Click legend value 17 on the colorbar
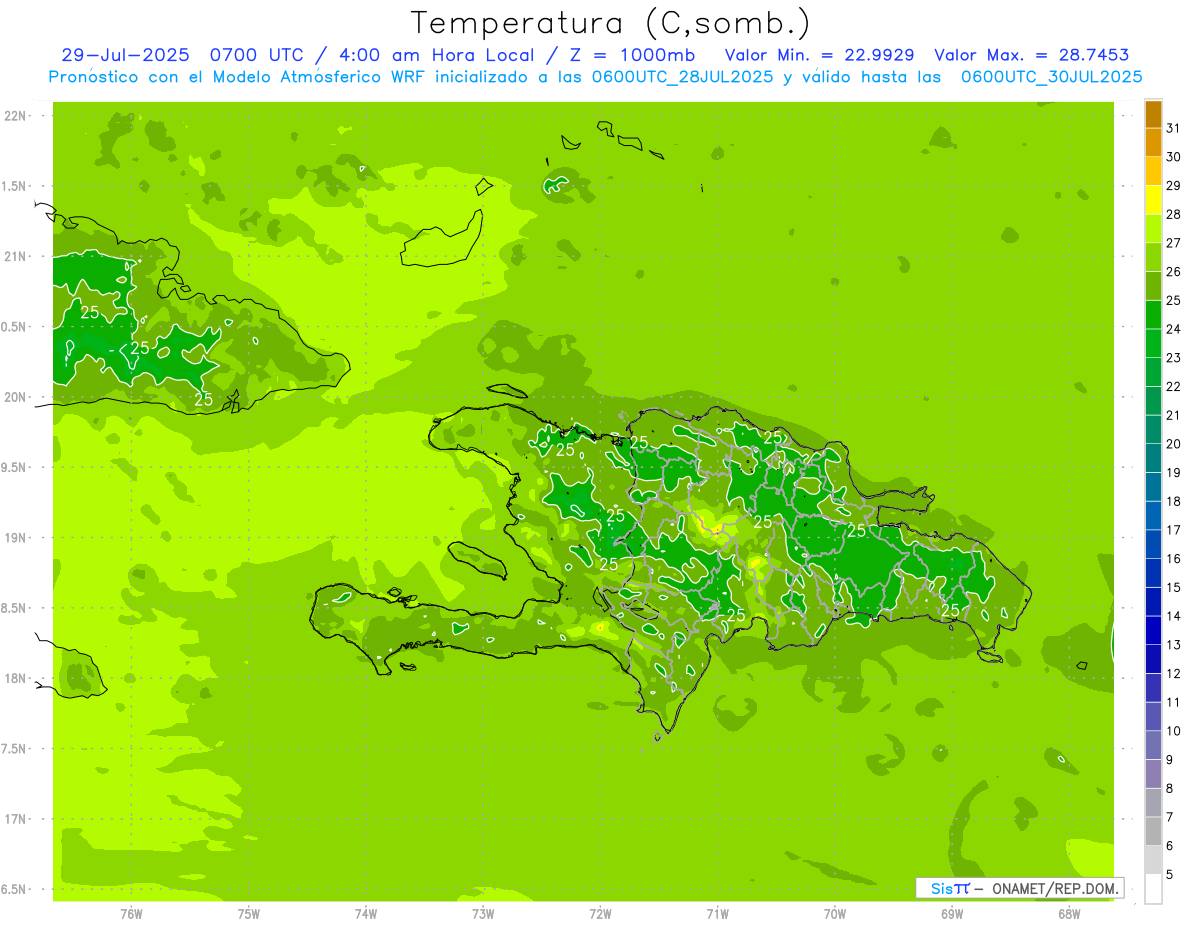 pyautogui.click(x=1173, y=530)
